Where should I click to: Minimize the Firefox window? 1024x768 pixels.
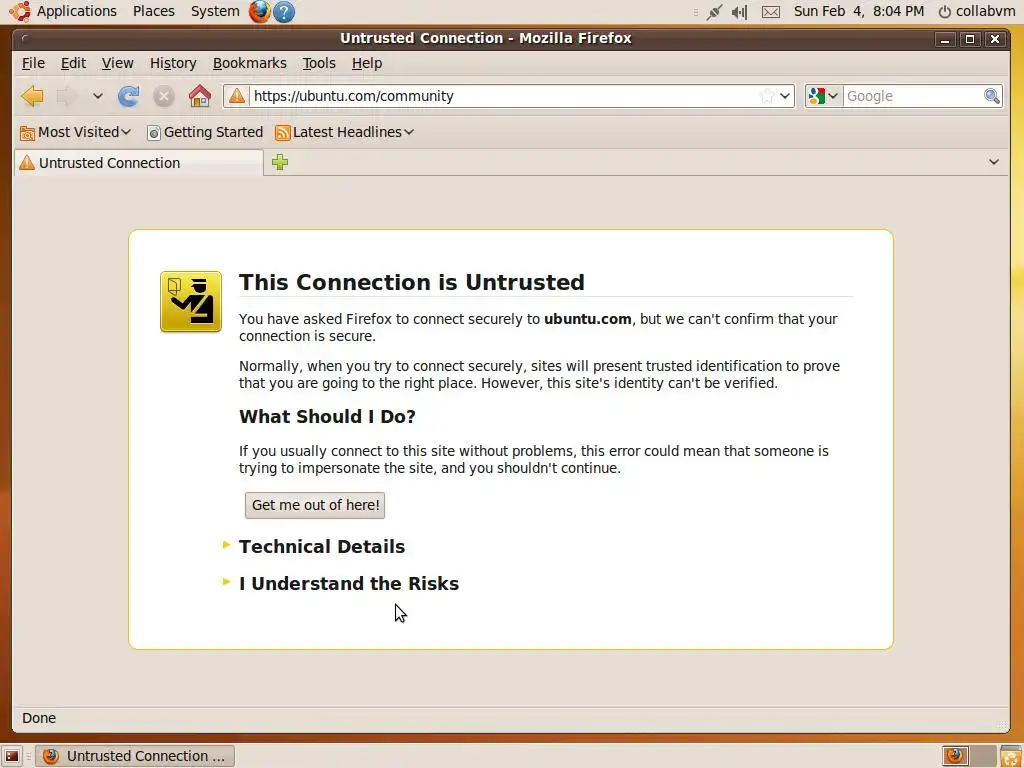[944, 39]
